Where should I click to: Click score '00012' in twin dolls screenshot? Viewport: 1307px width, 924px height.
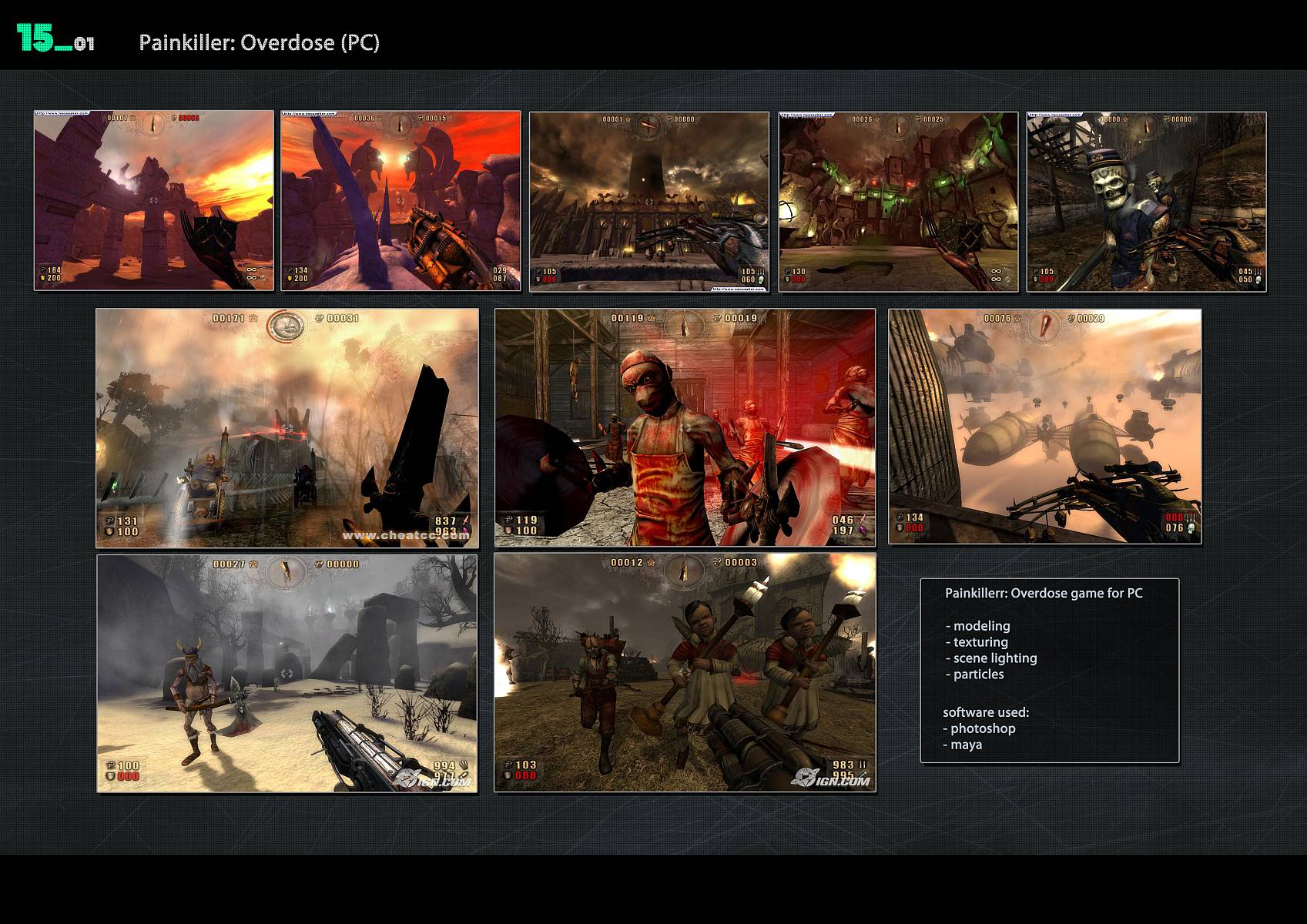tap(627, 562)
